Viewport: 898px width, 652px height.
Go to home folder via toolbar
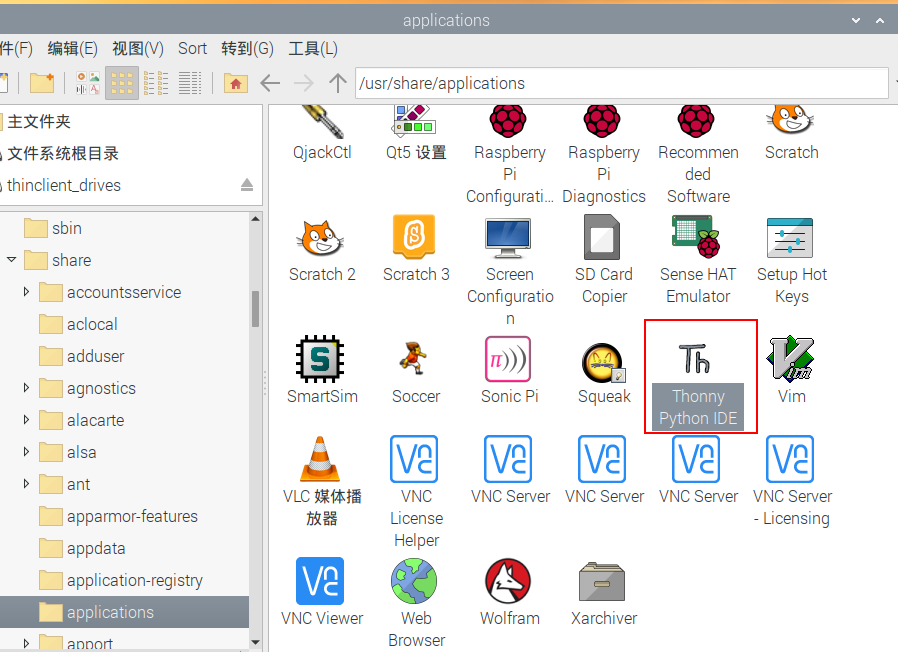click(x=235, y=83)
